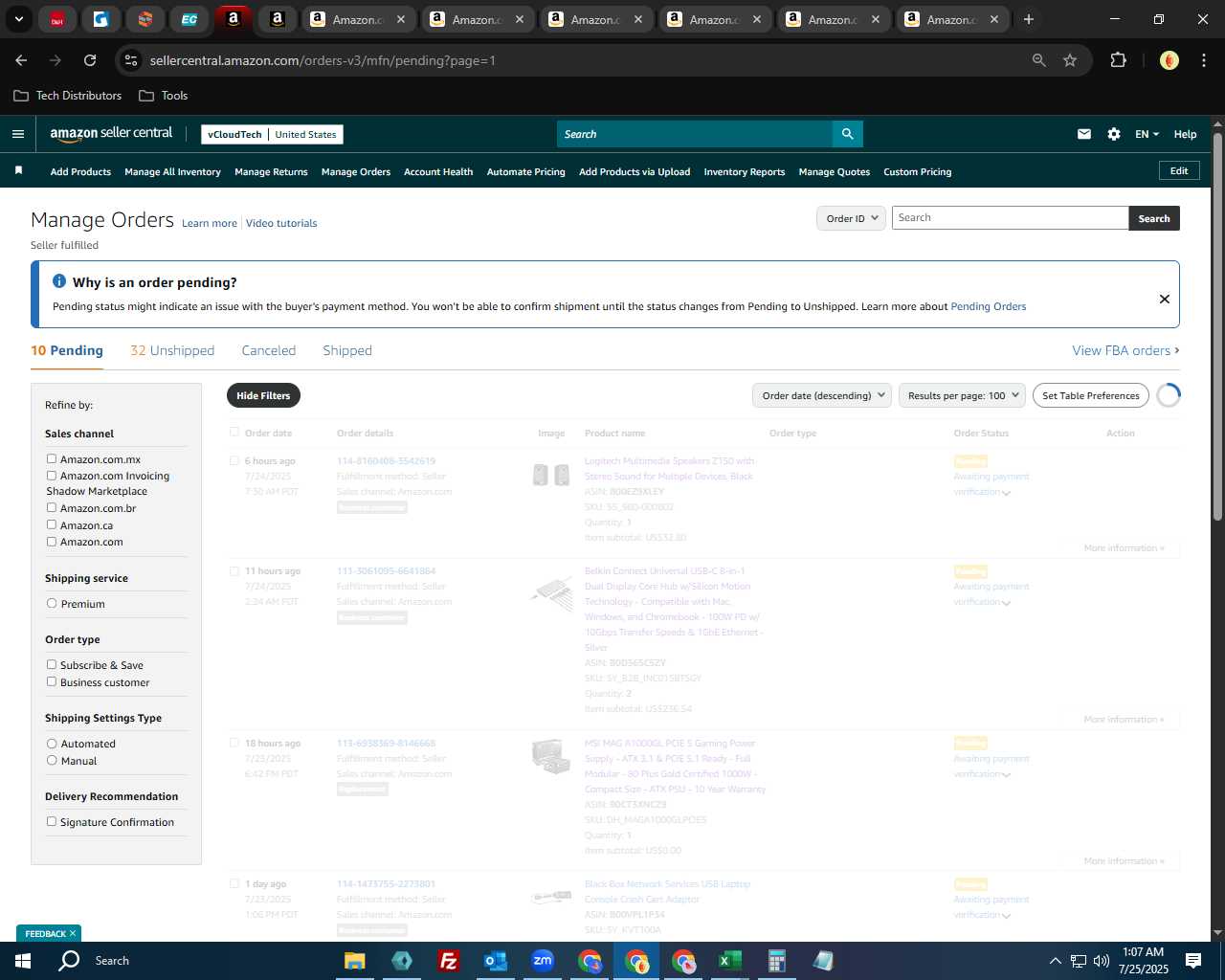Click the Search button beside order search
The height and width of the screenshot is (980, 1225).
tap(1154, 218)
